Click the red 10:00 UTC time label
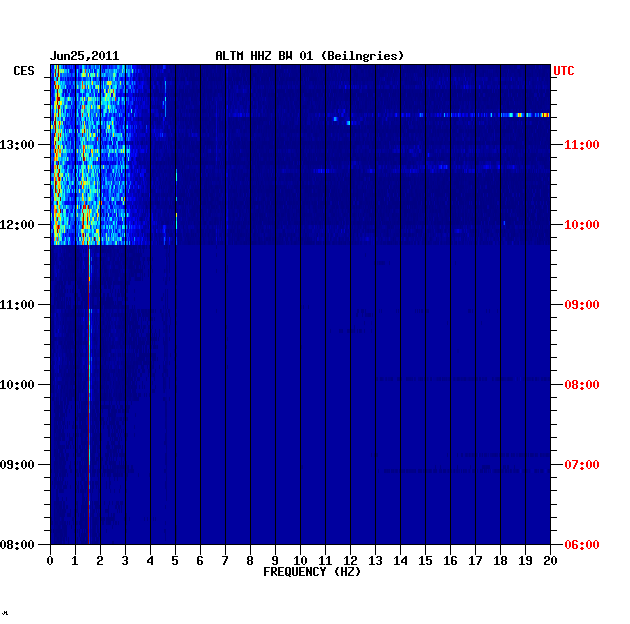The height and width of the screenshot is (624, 630). point(582,225)
